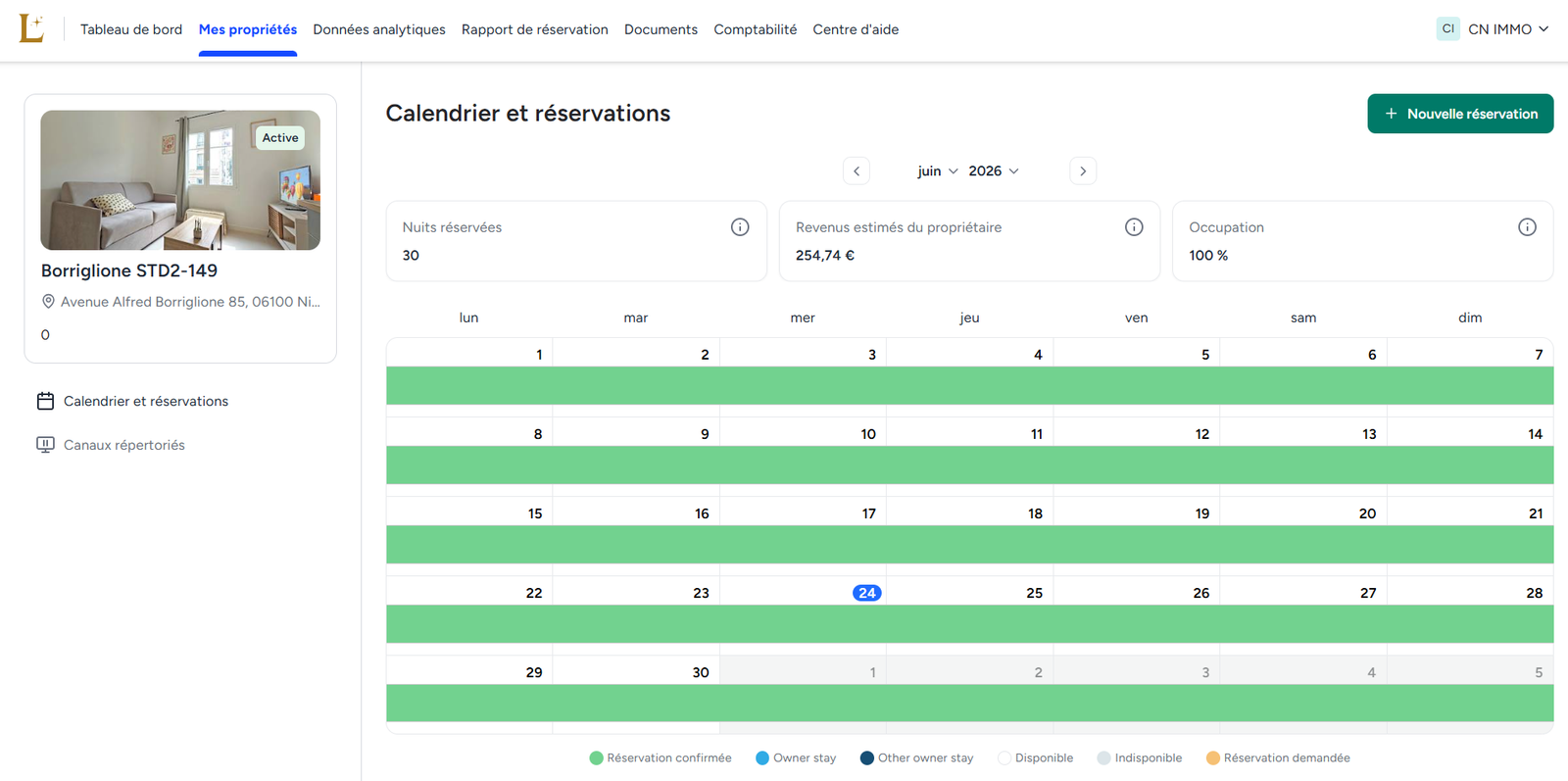Click the location pin icon

48,302
